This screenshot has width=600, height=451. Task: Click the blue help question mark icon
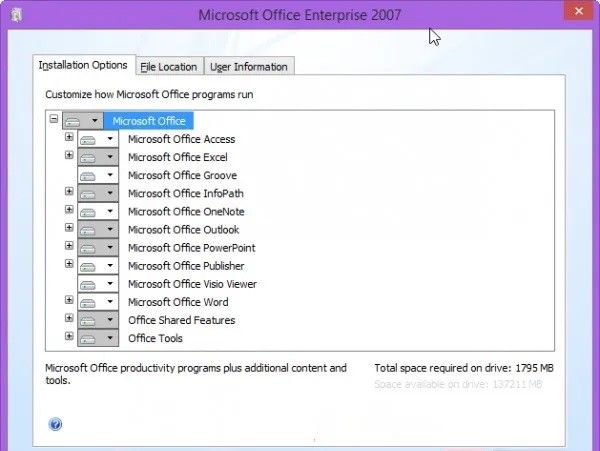(x=55, y=424)
